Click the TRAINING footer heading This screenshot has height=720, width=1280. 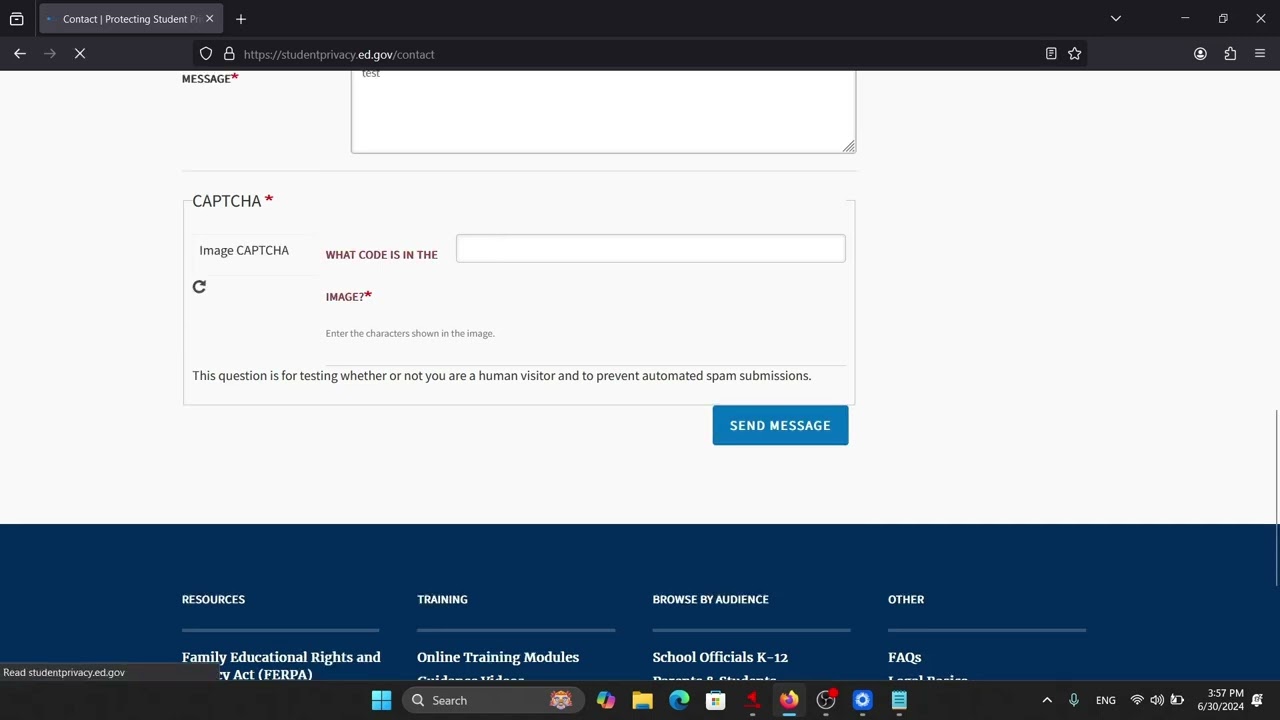coord(442,599)
